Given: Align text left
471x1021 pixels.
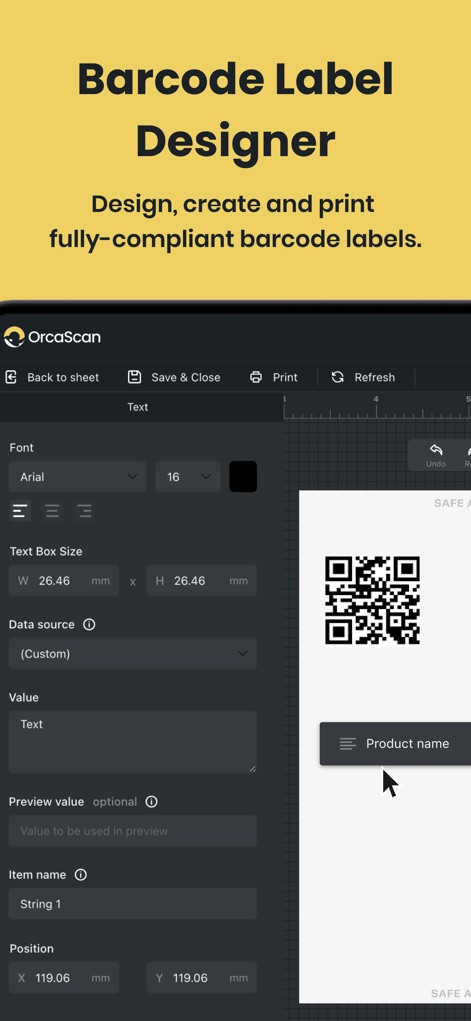Looking at the screenshot, I should (20, 511).
